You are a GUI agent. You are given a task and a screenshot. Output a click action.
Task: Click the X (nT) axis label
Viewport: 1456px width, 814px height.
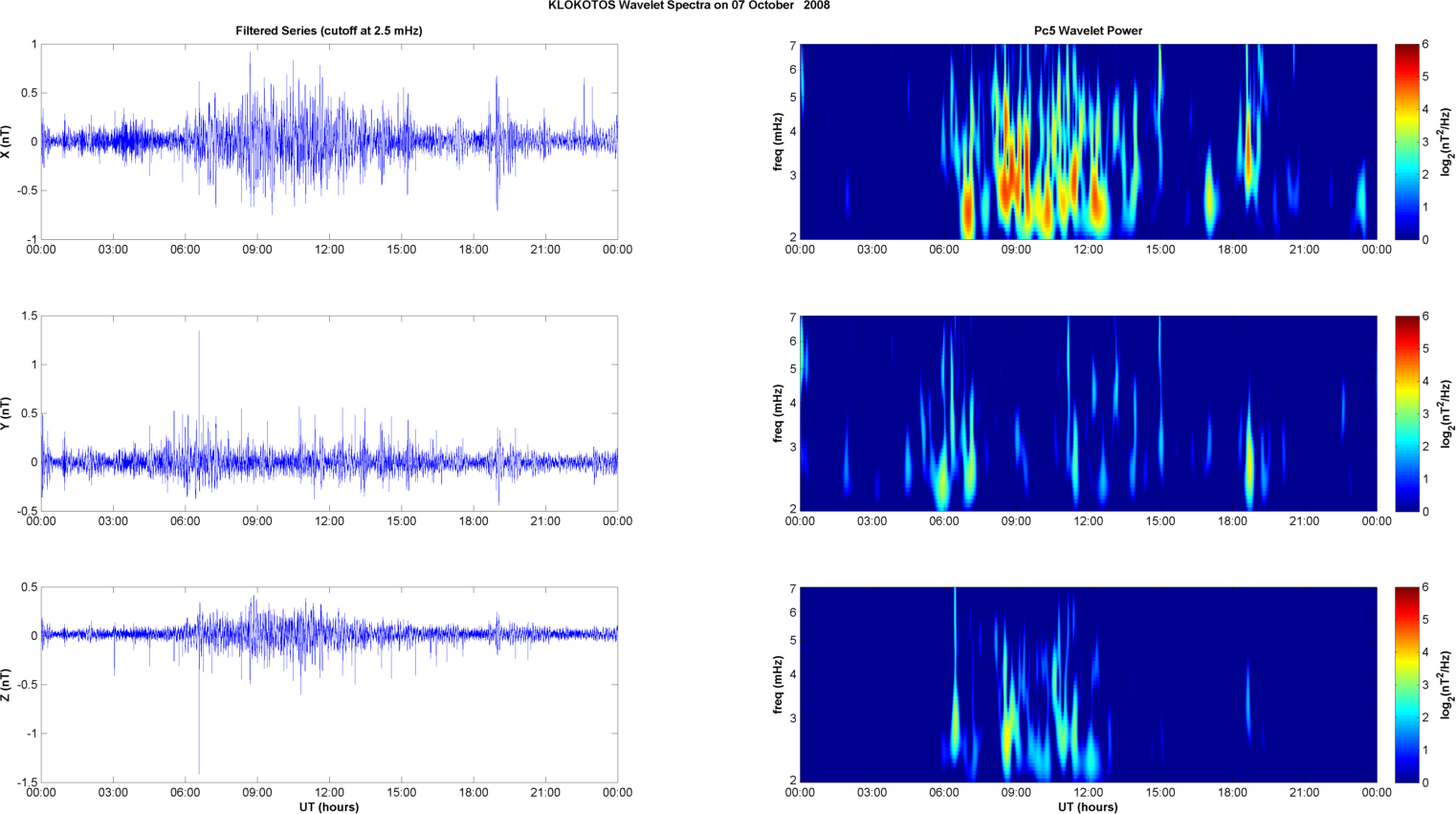click(x=7, y=142)
